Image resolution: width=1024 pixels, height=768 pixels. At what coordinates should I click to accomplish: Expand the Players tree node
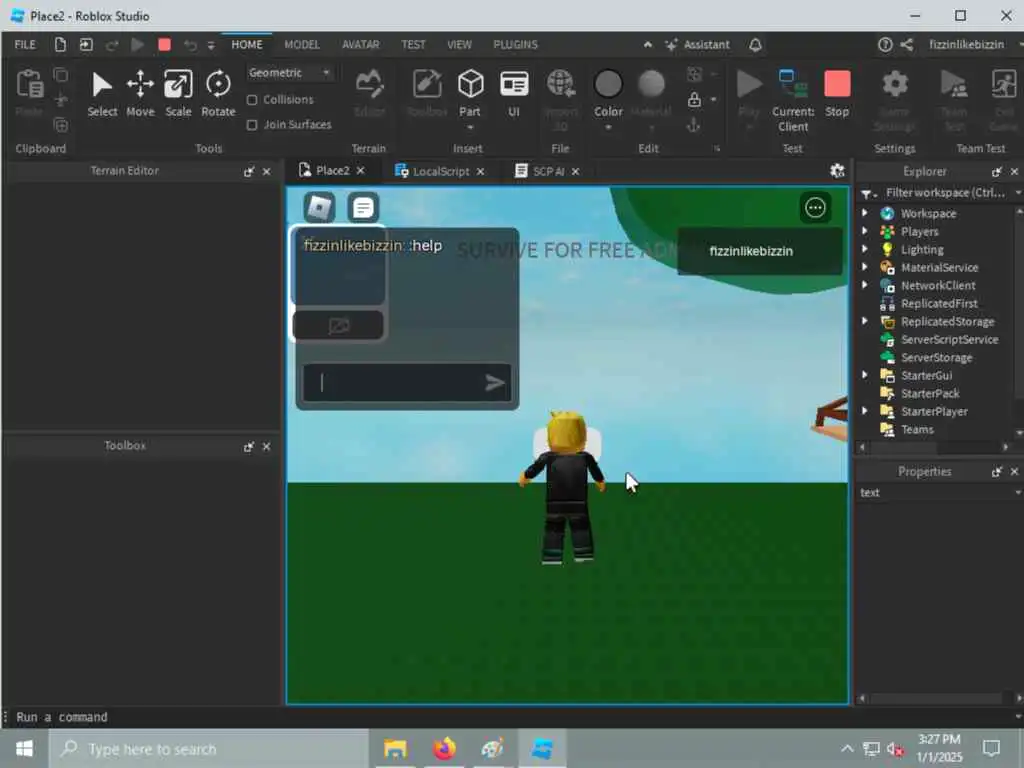tap(865, 231)
